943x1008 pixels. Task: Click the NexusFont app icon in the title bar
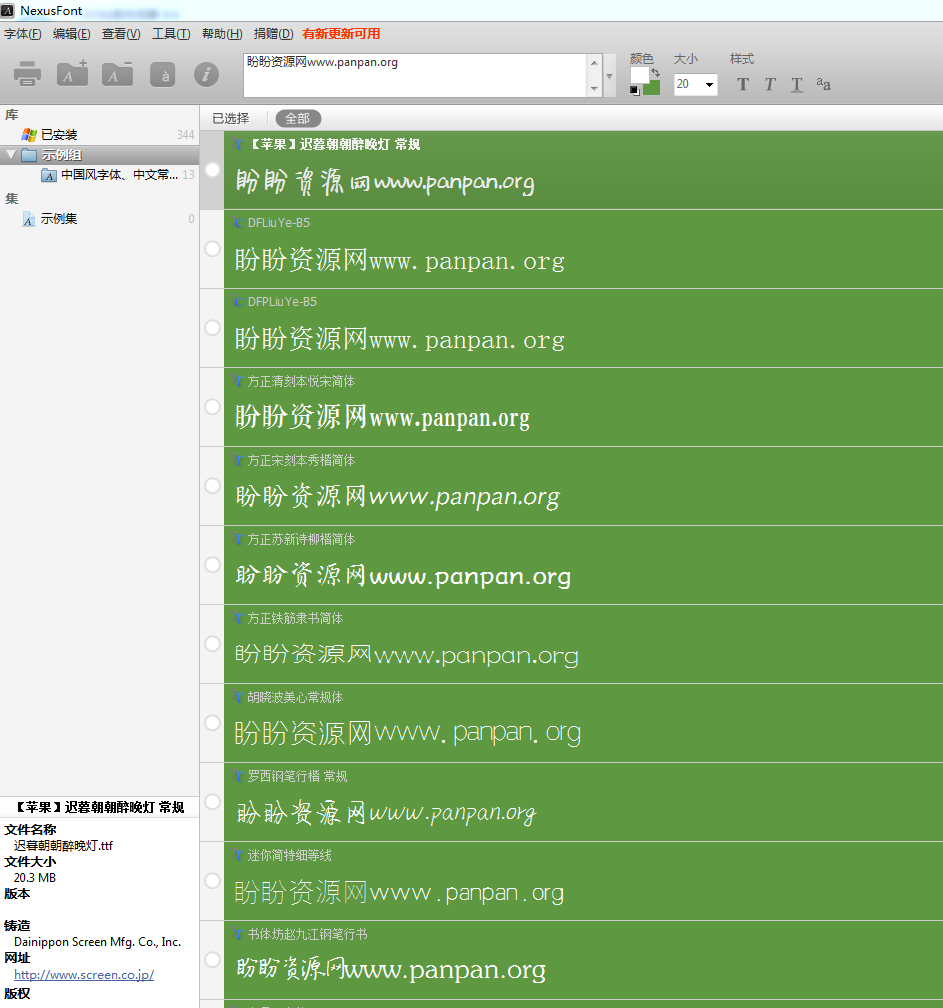[x=8, y=10]
